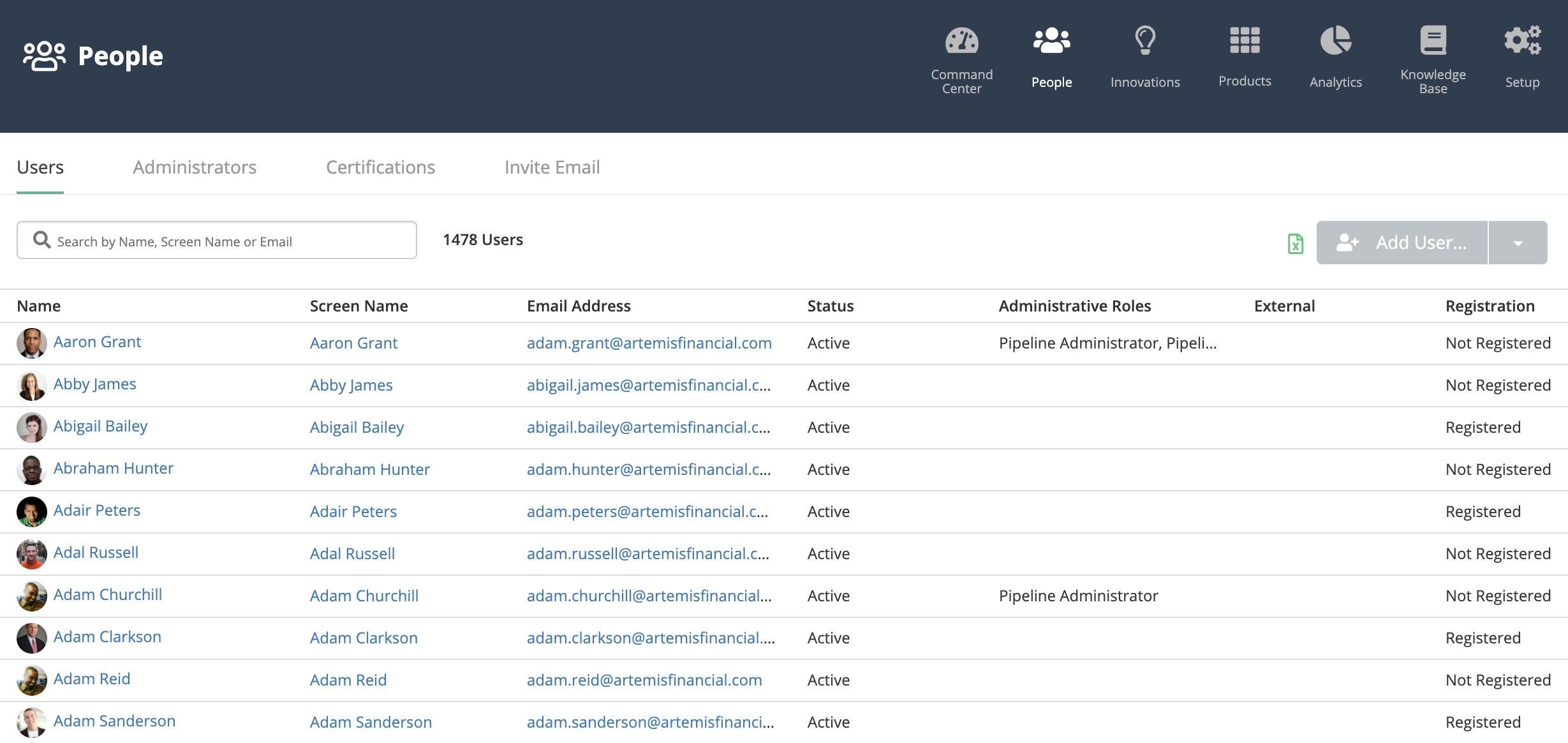Open the Knowledge Base book icon
The height and width of the screenshot is (743, 1568).
[1433, 40]
